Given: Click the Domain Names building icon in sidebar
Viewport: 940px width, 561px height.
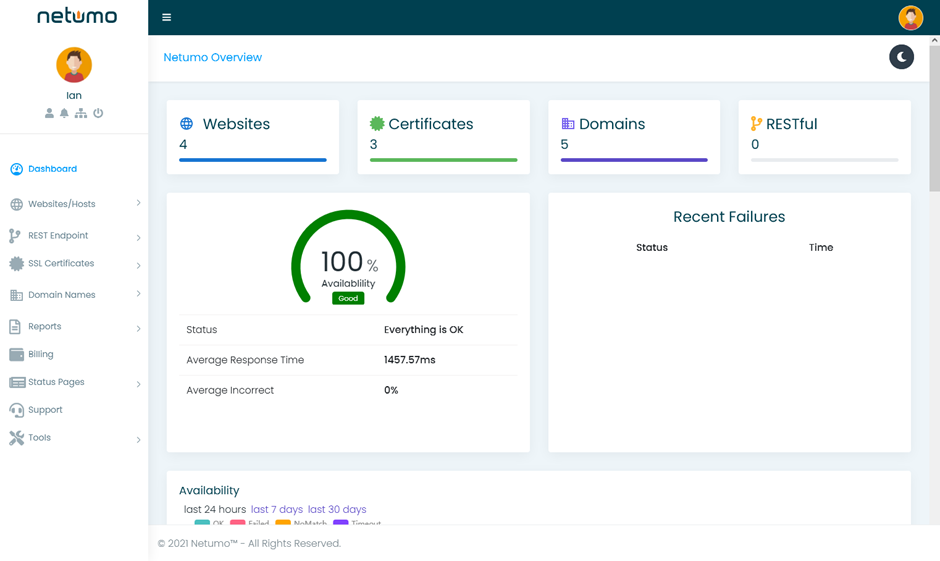Looking at the screenshot, I should click(x=16, y=295).
